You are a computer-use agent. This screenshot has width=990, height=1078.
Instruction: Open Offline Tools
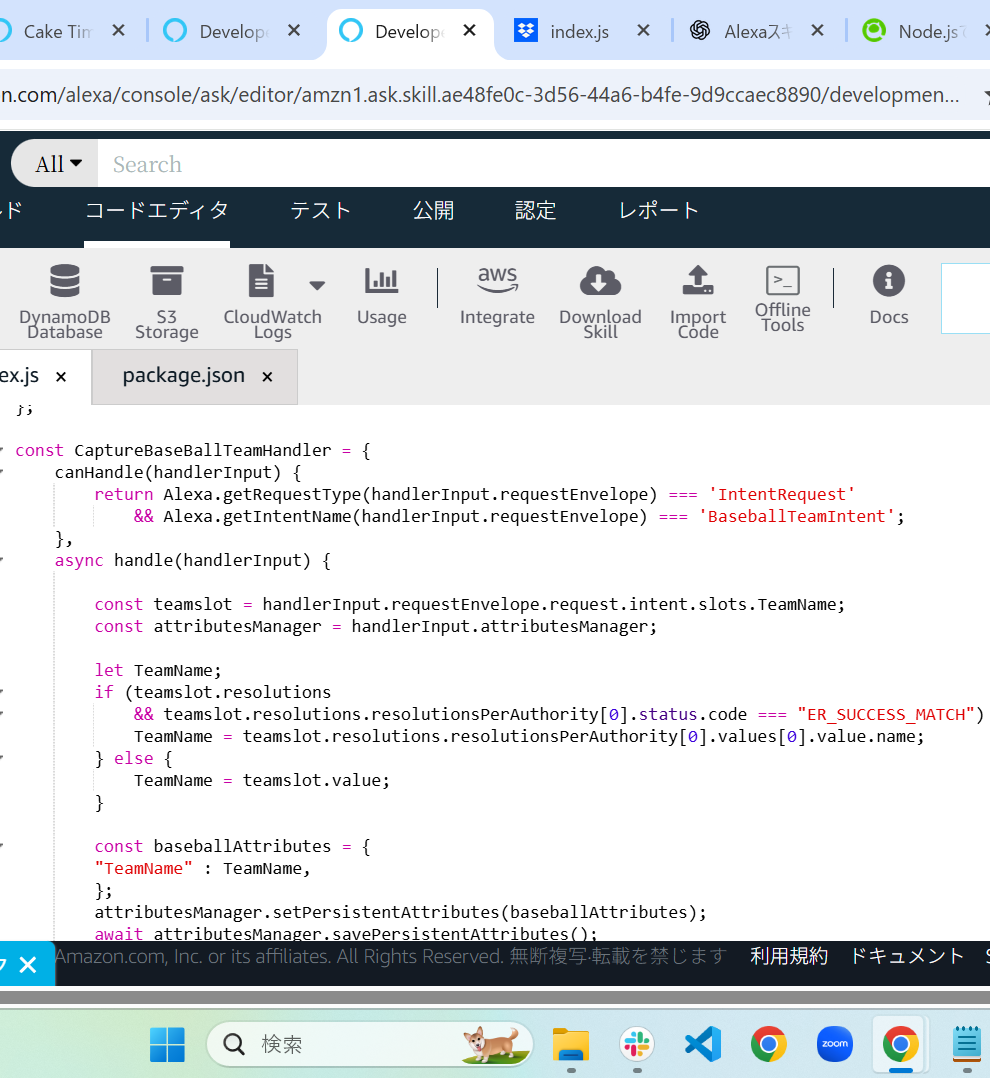tap(782, 281)
